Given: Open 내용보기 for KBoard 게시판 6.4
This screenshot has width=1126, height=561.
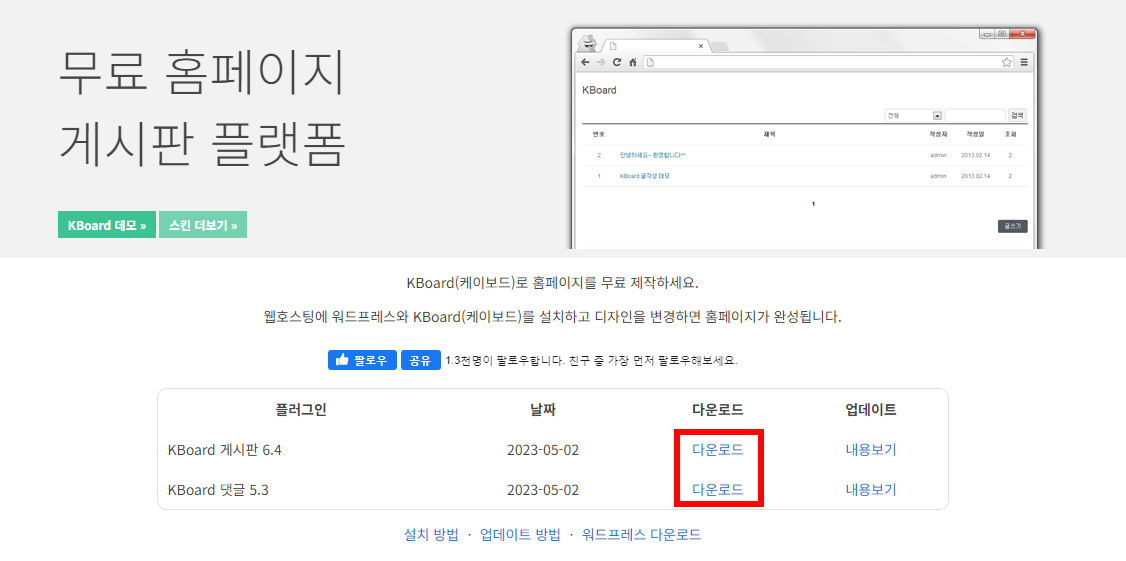Looking at the screenshot, I should click(871, 450).
